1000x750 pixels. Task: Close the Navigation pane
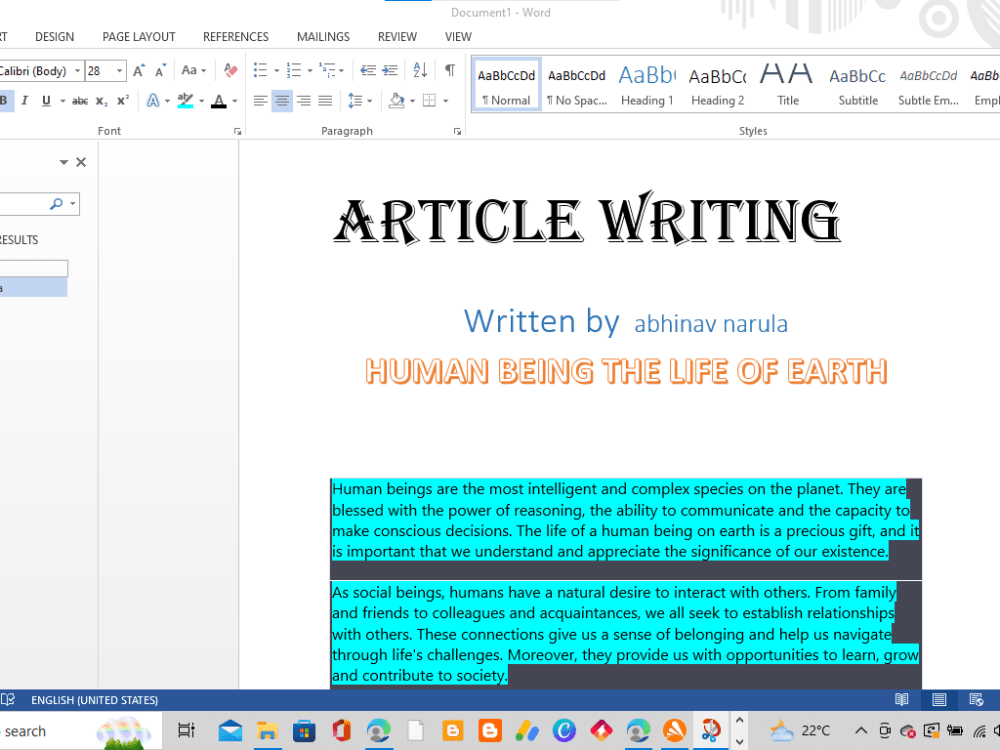(x=81, y=162)
